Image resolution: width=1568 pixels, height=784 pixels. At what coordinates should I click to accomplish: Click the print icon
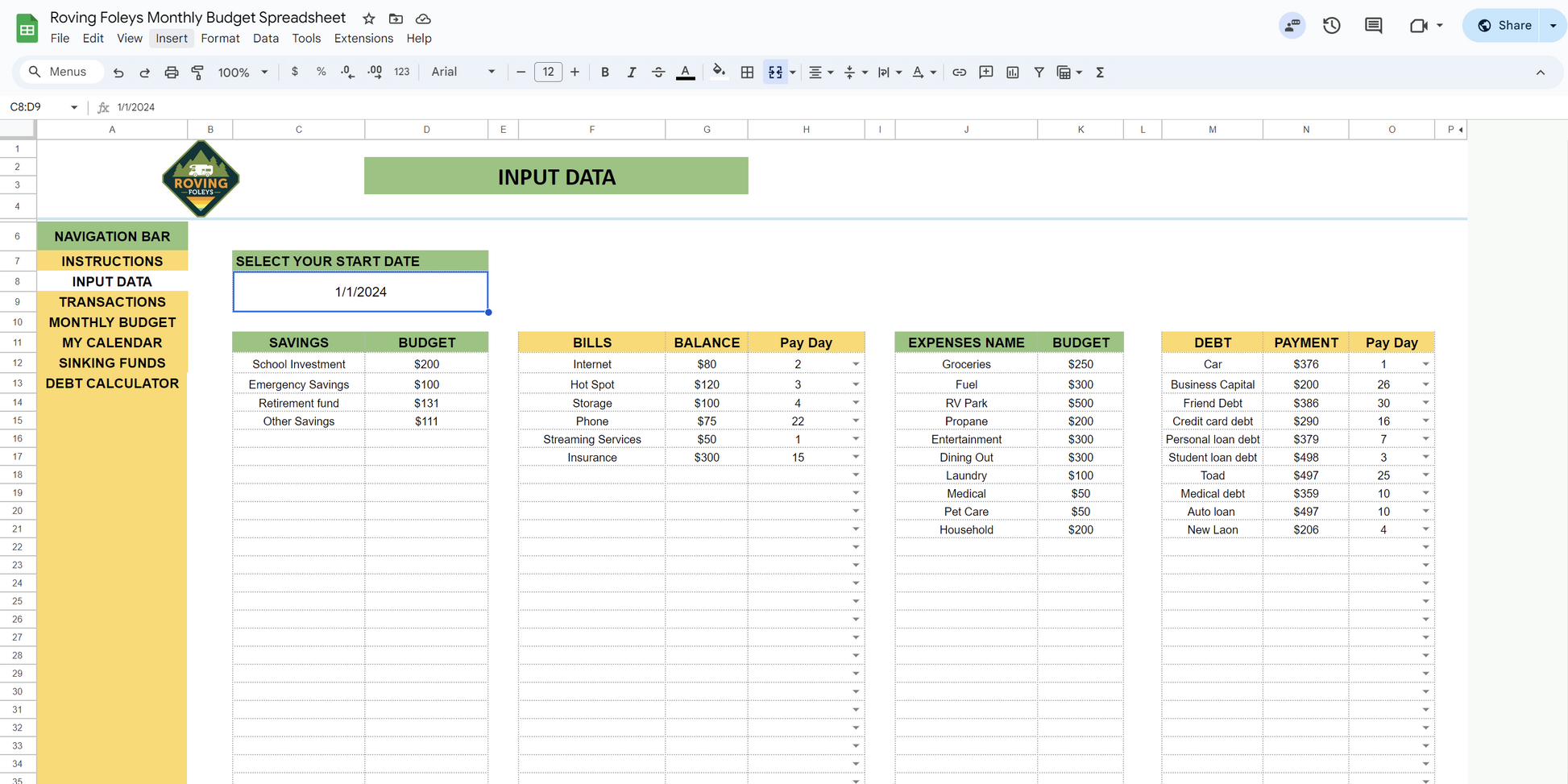pyautogui.click(x=171, y=73)
